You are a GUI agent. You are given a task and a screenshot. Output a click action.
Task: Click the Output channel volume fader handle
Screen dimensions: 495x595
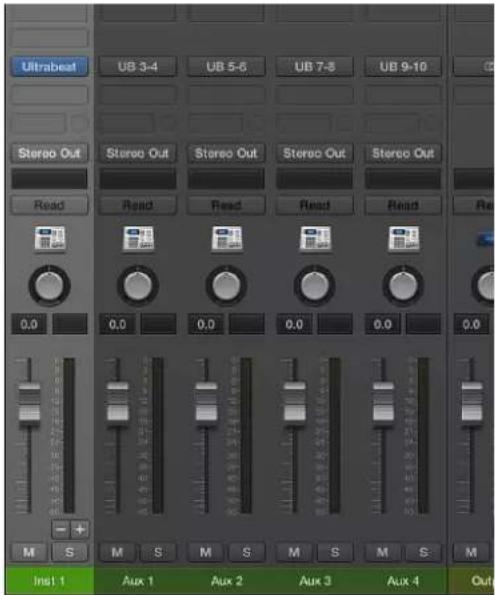coord(472,402)
